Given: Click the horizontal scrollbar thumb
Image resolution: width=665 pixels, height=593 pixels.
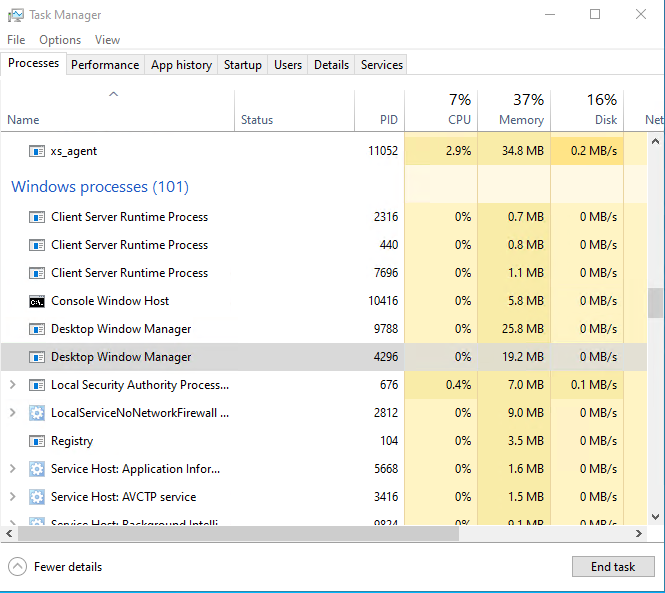Looking at the screenshot, I should [x=230, y=534].
